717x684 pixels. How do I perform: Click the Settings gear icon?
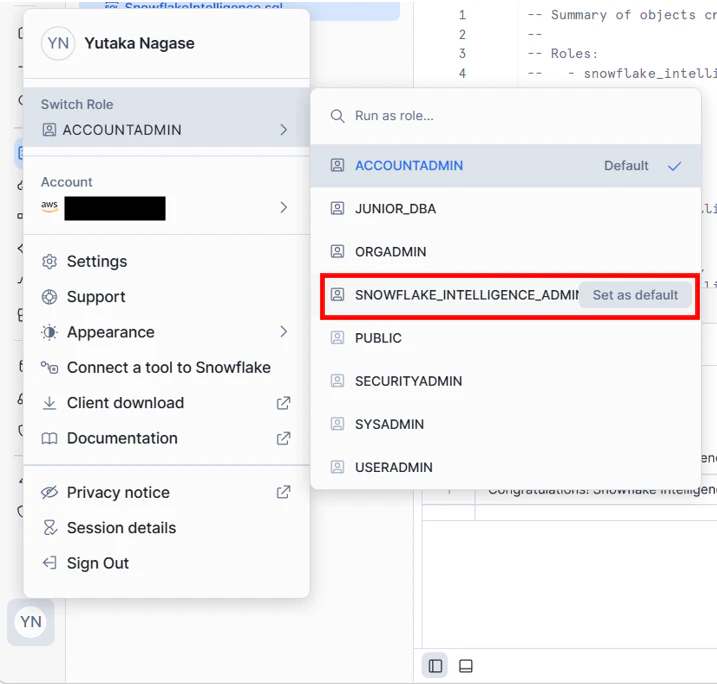49,262
